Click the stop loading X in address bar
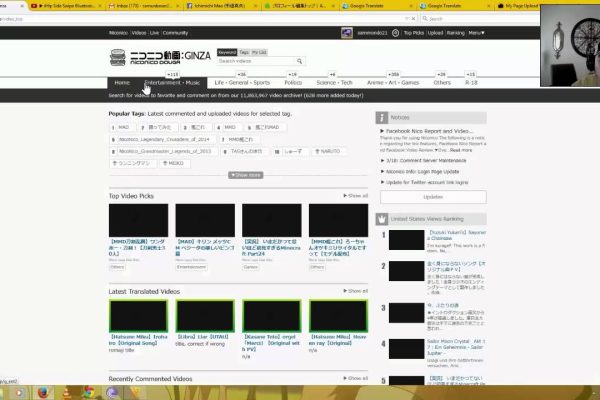Screen dimensions: 600x400 [413, 18]
